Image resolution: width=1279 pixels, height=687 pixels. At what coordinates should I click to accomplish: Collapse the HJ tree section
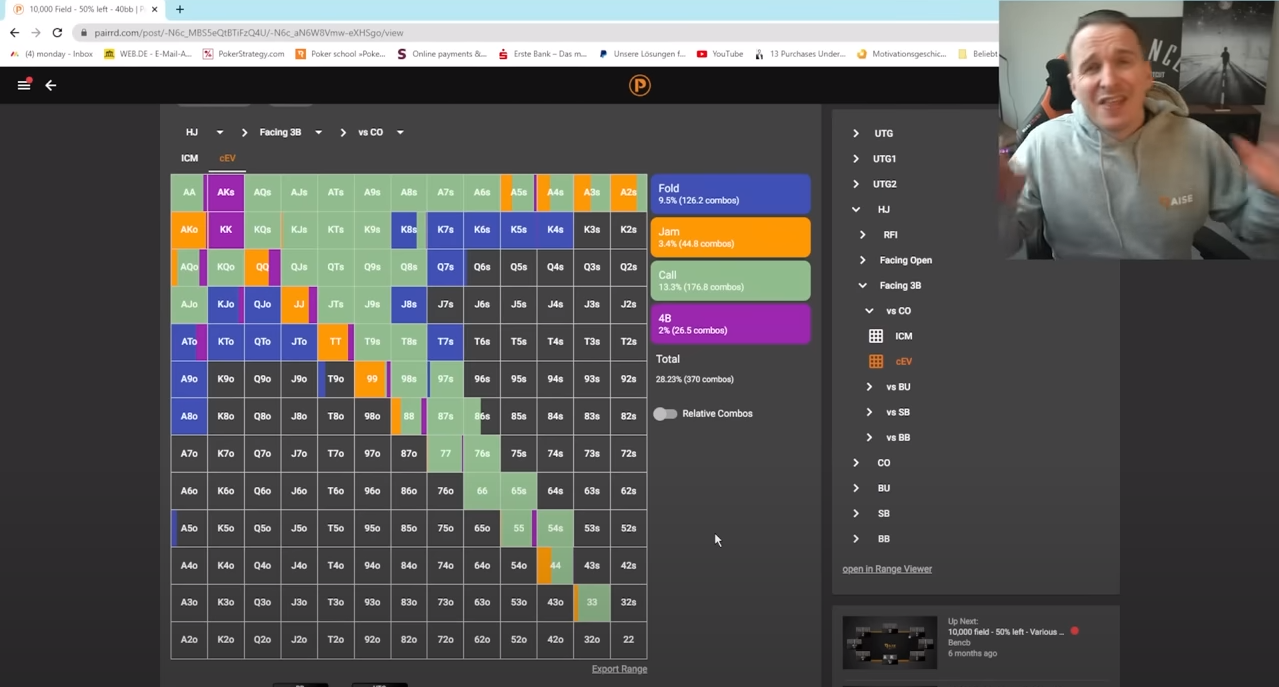(x=856, y=209)
